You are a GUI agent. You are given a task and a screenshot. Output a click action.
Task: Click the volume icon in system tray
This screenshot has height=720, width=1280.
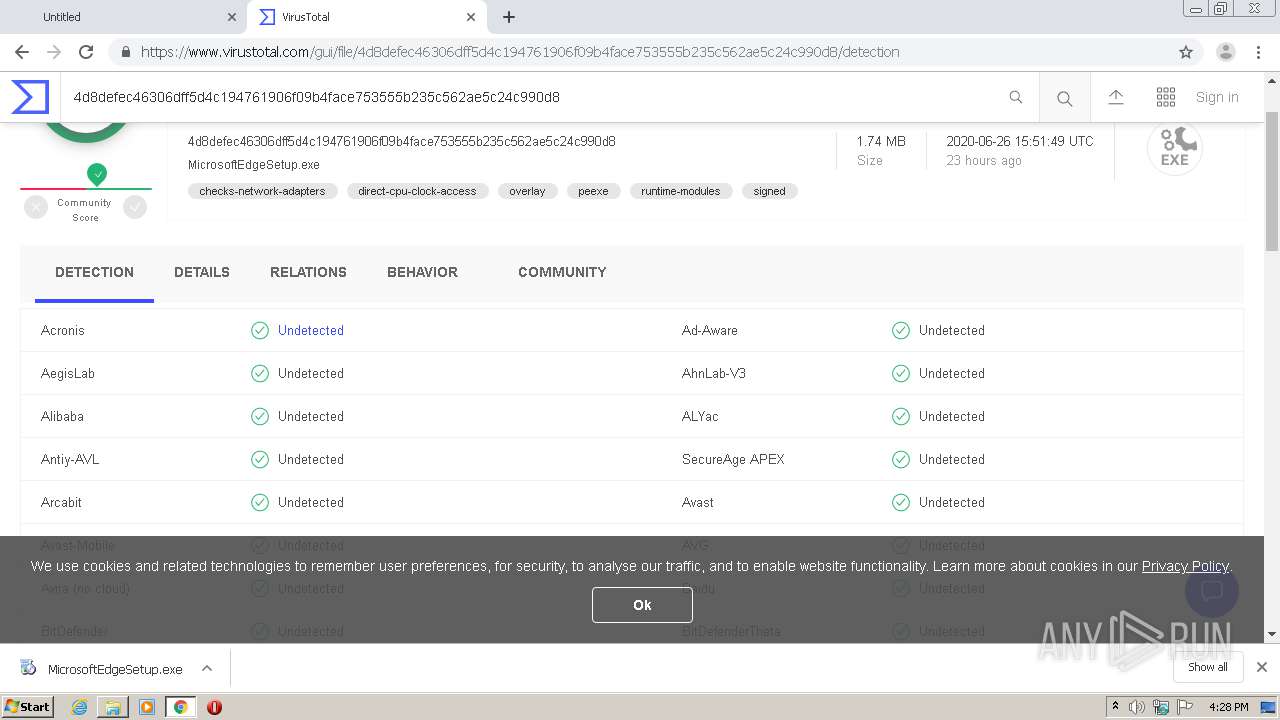pyautogui.click(x=1136, y=707)
